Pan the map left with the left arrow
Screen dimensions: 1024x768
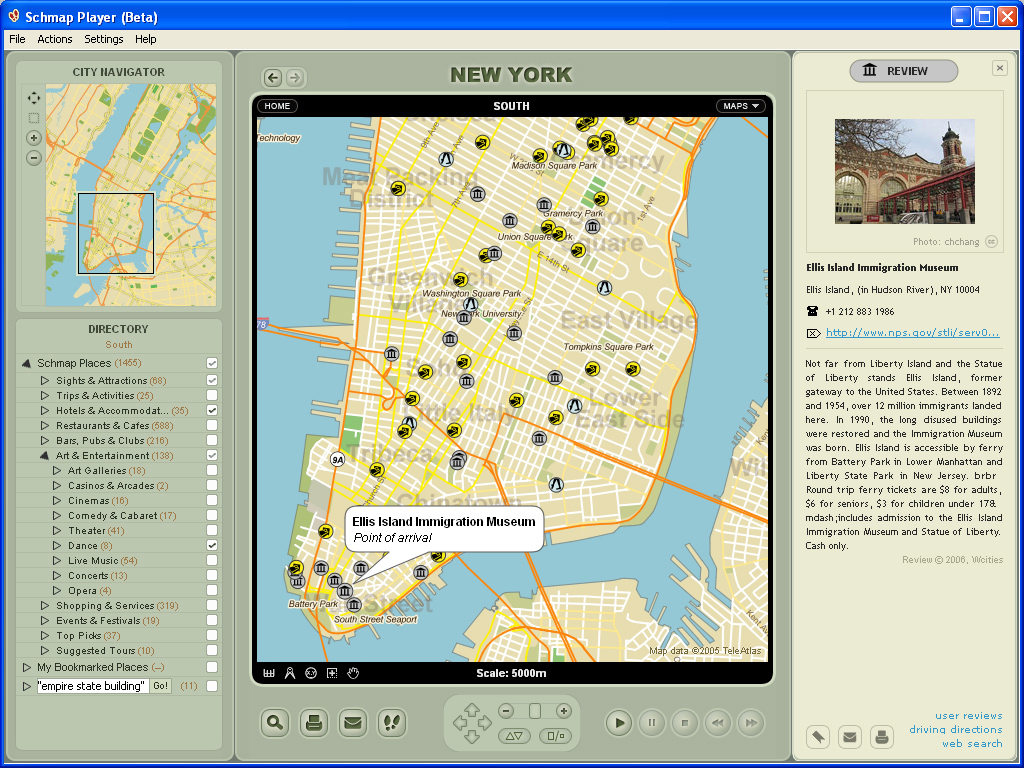point(459,723)
